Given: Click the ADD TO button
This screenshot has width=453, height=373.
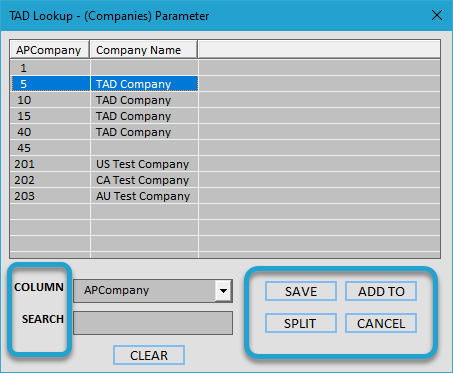Looking at the screenshot, I should point(381,291).
